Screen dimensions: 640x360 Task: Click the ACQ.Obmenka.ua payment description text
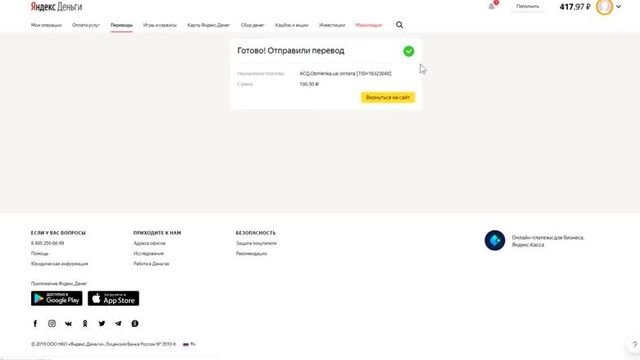pyautogui.click(x=345, y=73)
